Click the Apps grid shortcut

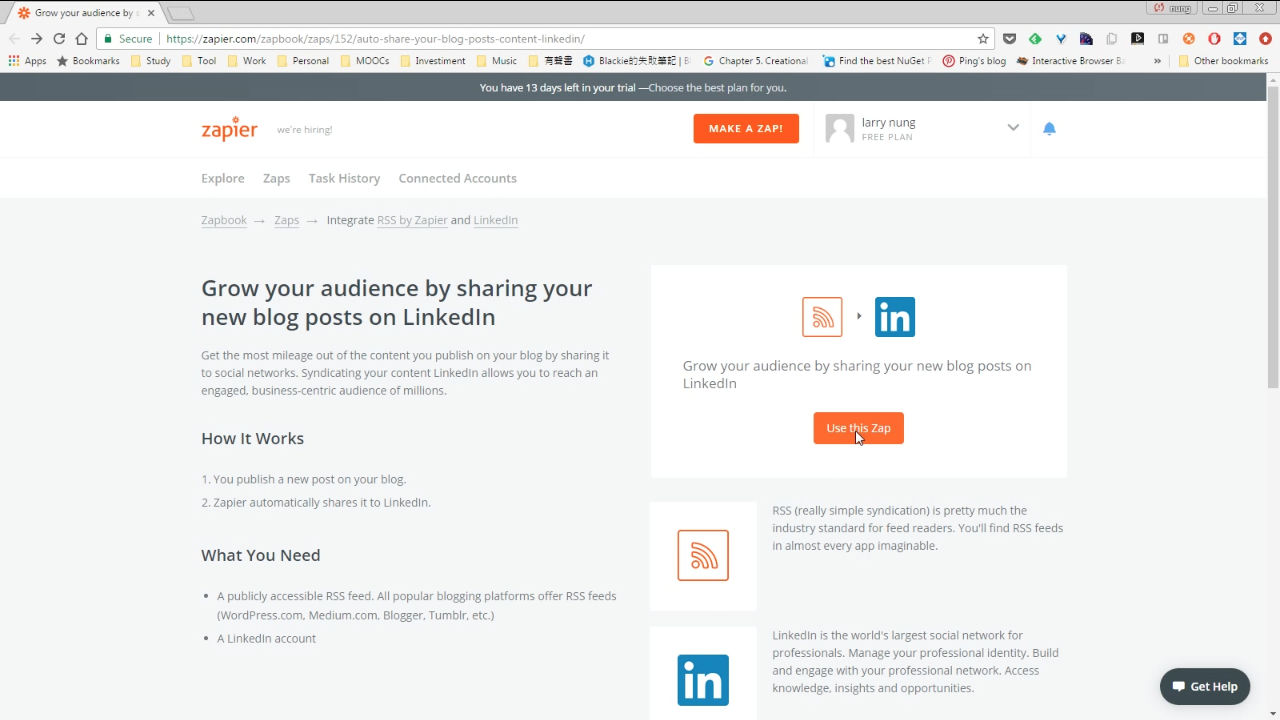27,61
